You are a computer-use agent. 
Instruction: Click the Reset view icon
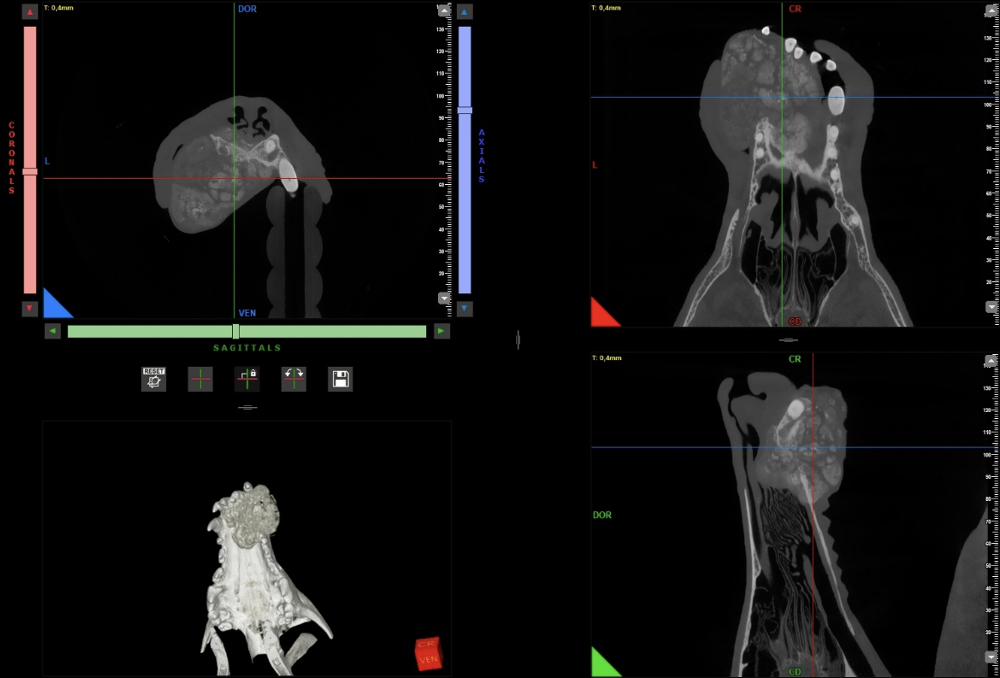click(153, 379)
